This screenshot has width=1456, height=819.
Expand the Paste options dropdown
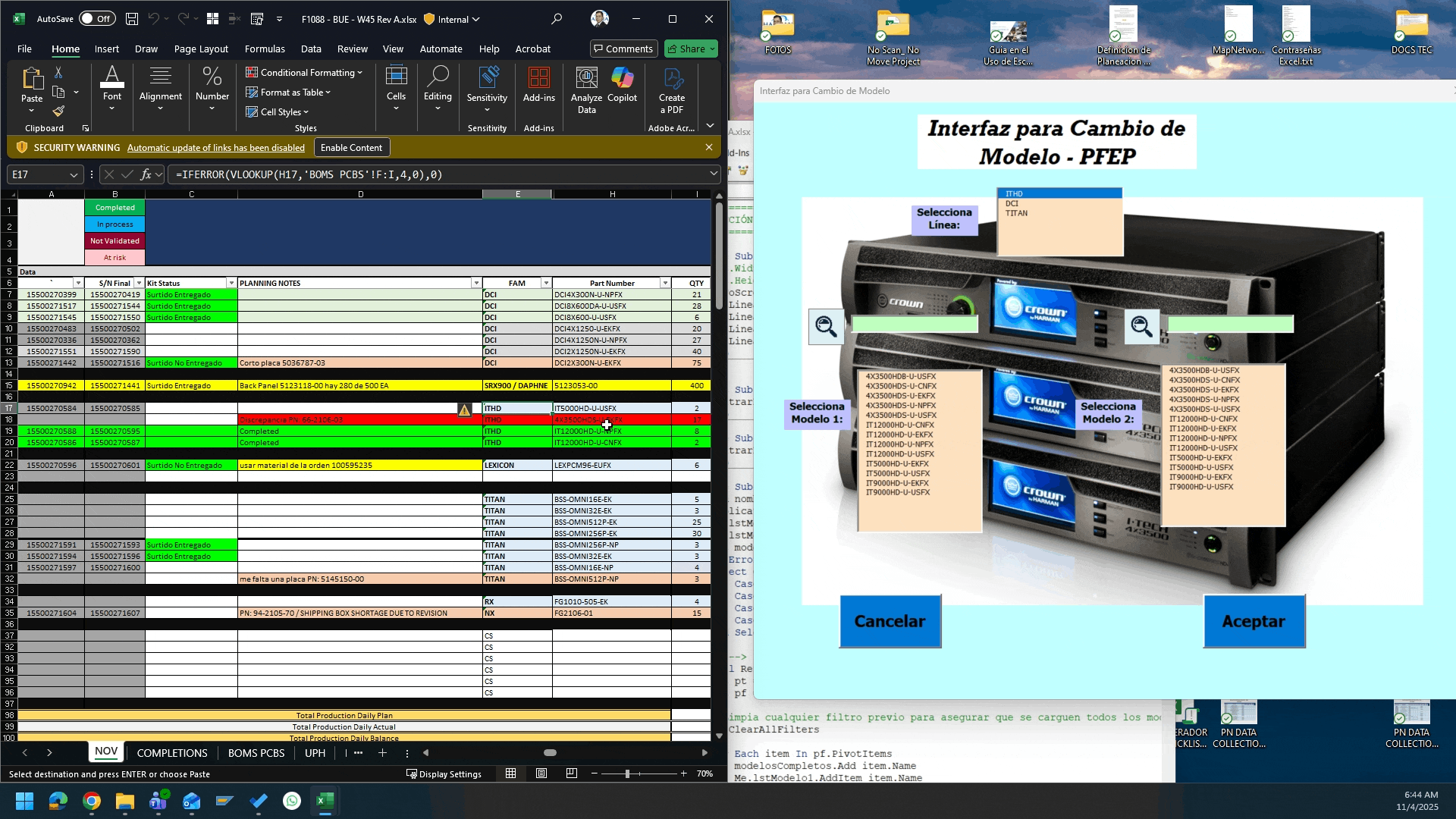coord(31,110)
